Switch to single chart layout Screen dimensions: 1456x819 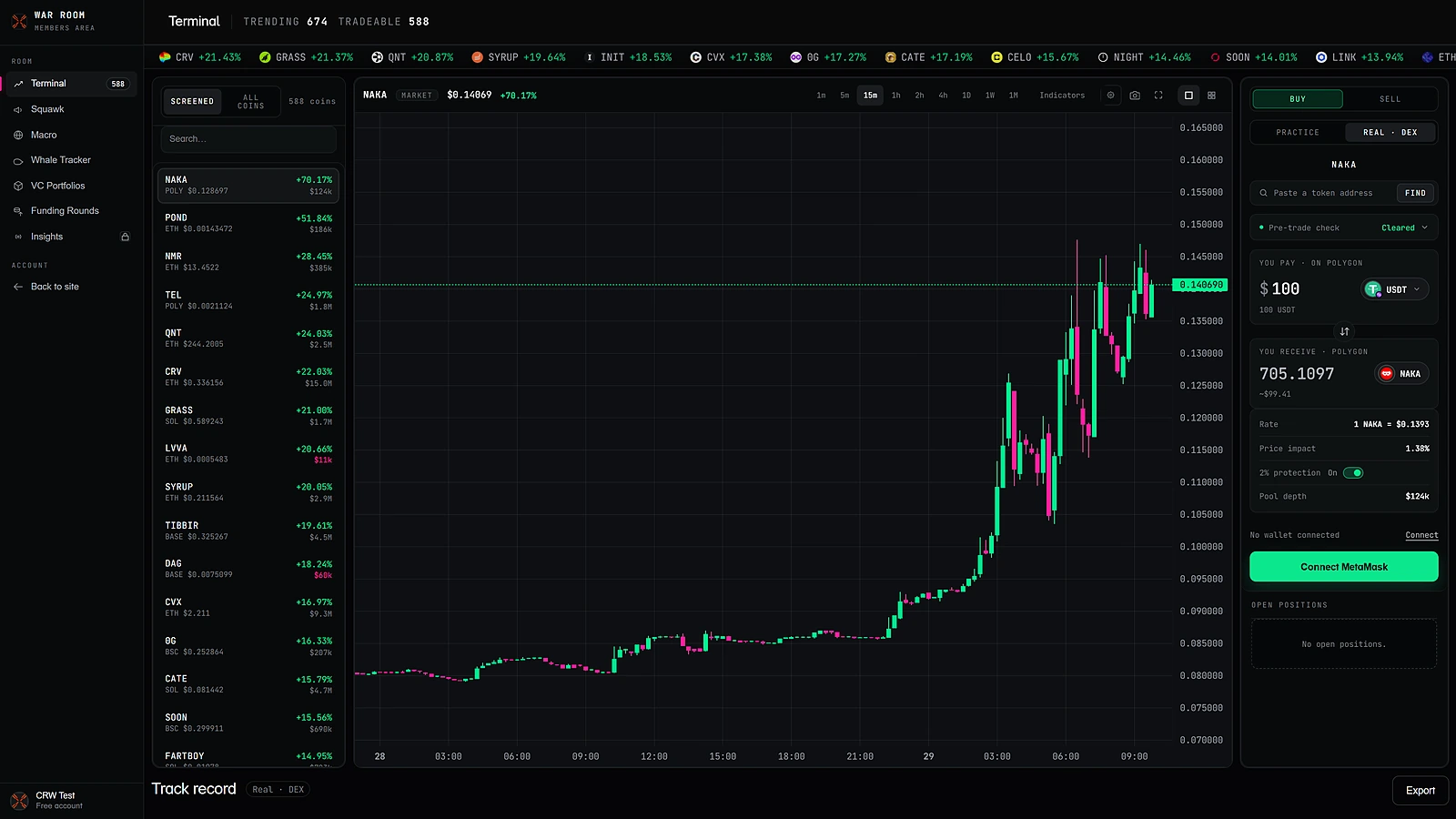point(1188,96)
